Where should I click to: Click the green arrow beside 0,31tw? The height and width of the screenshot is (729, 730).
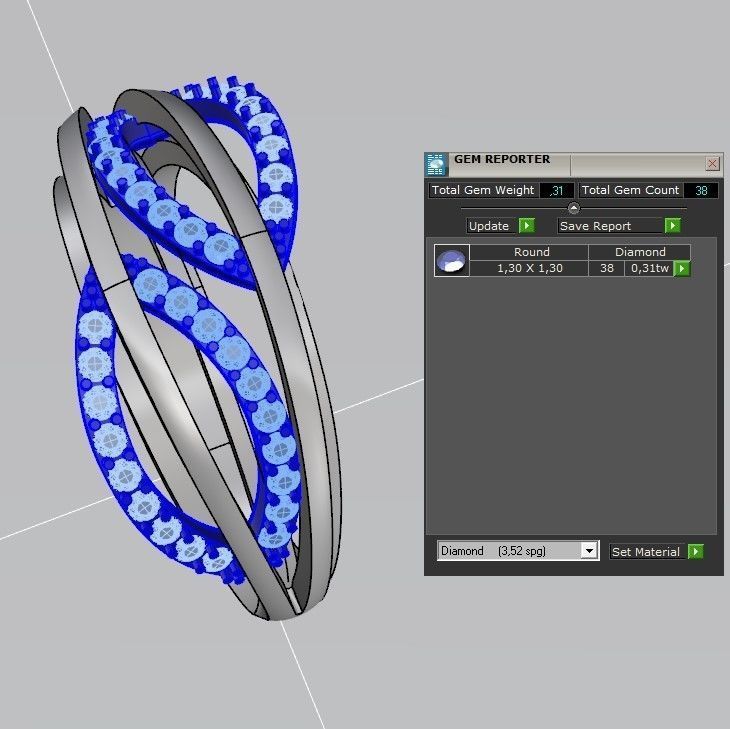coord(682,268)
